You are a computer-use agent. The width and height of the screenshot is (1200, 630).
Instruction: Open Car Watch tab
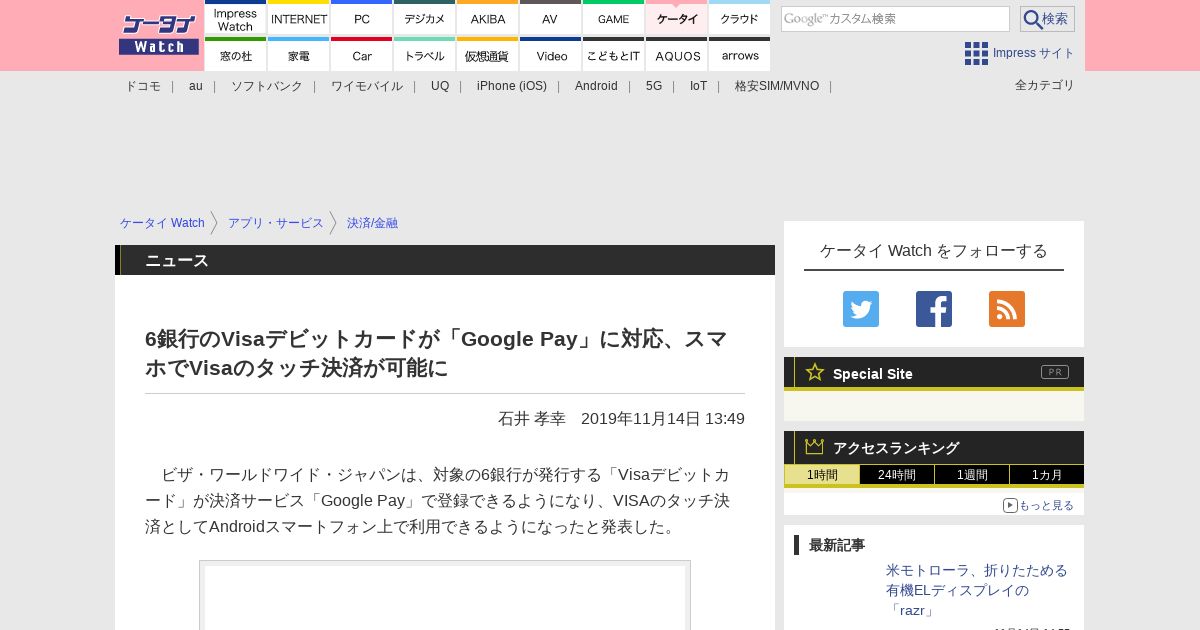(362, 55)
